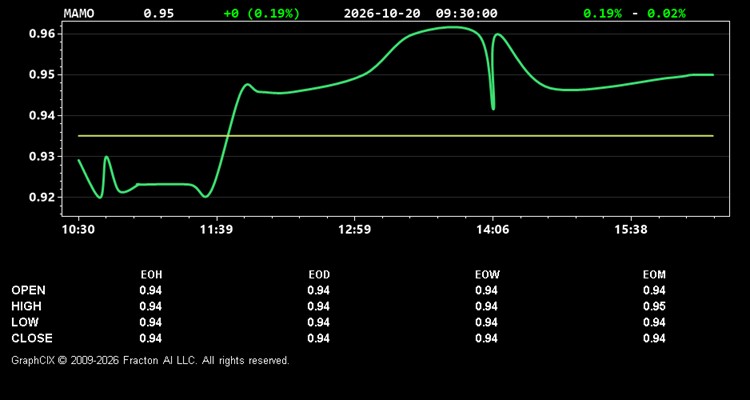Click the EOD CLOSE value 0.94
Image resolution: width=750 pixels, height=400 pixels.
tap(319, 338)
